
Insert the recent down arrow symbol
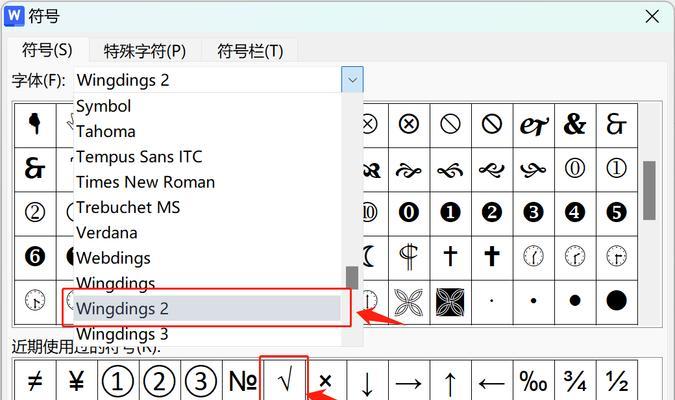pos(367,381)
